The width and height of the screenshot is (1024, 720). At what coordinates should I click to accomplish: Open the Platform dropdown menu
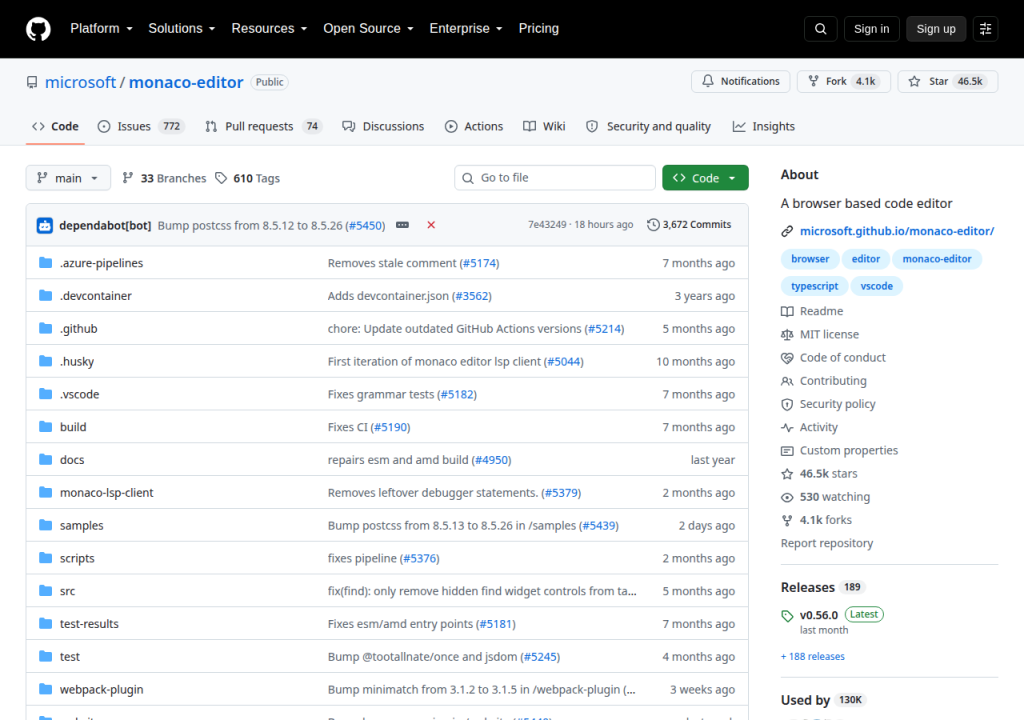[x=101, y=29]
